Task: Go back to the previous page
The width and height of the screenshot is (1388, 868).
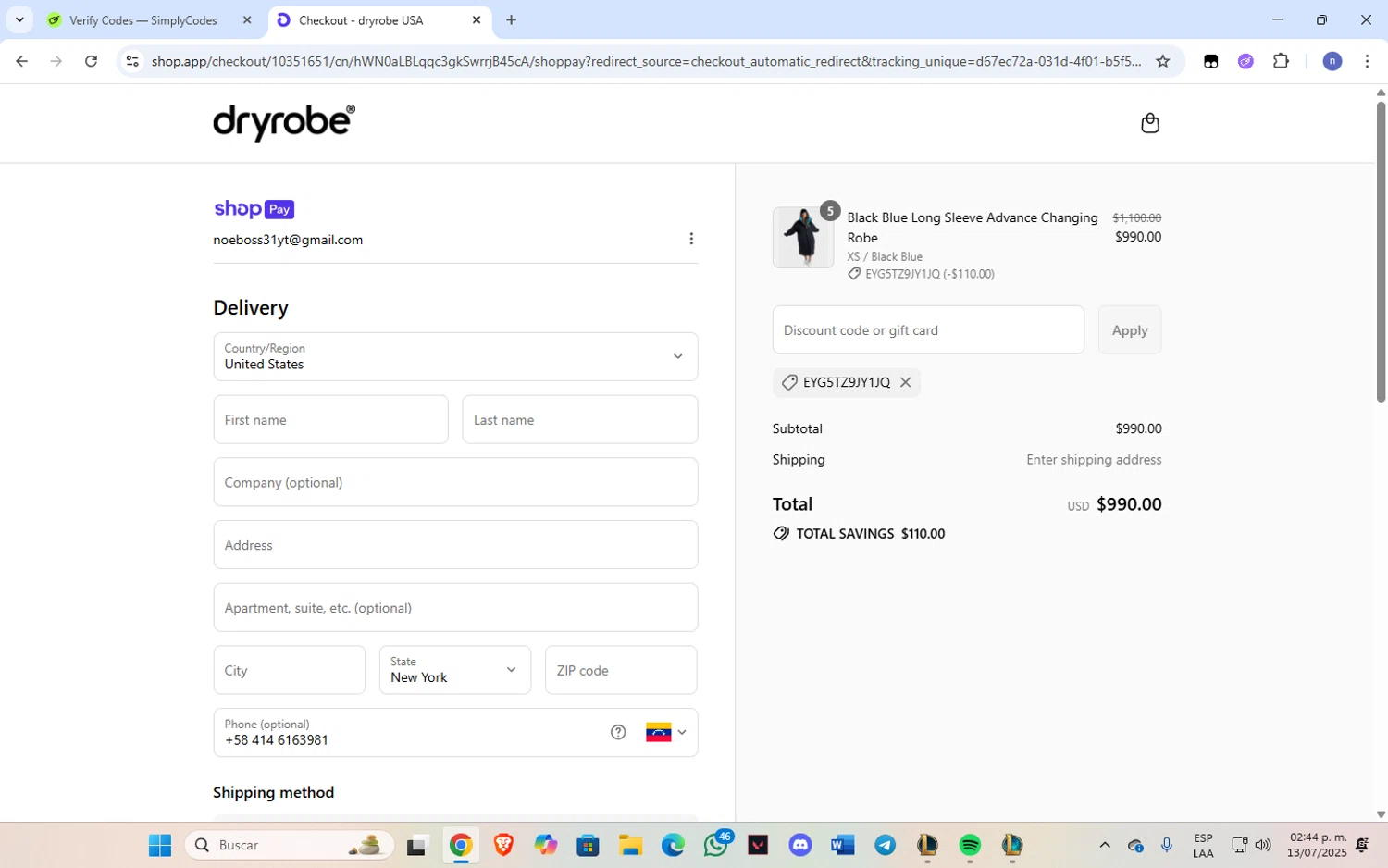Action: coord(21,61)
